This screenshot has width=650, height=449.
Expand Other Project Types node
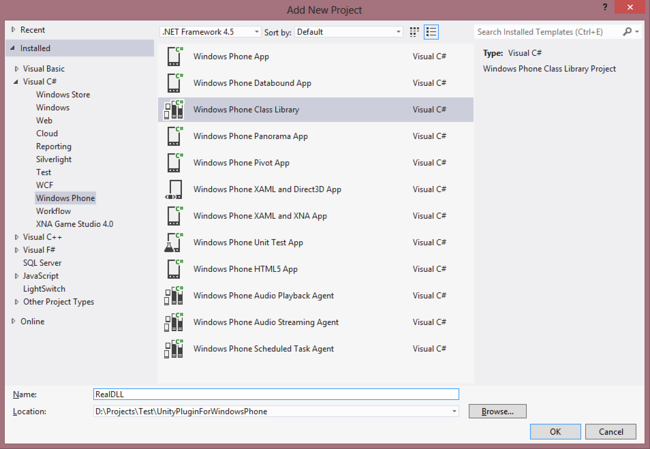[x=17, y=302]
